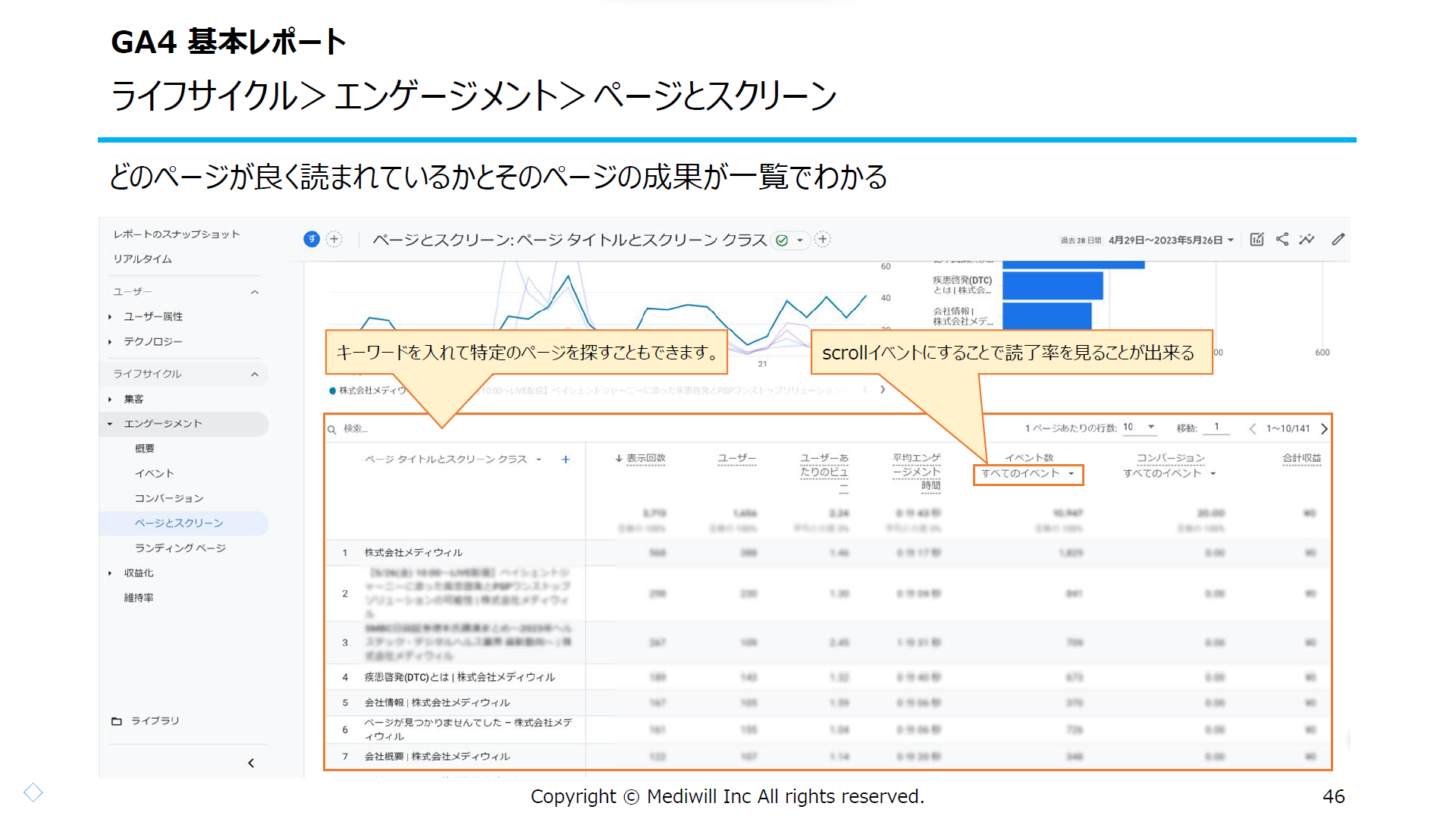Open 維持率 report in sidebar
The height and width of the screenshot is (819, 1456).
(139, 598)
